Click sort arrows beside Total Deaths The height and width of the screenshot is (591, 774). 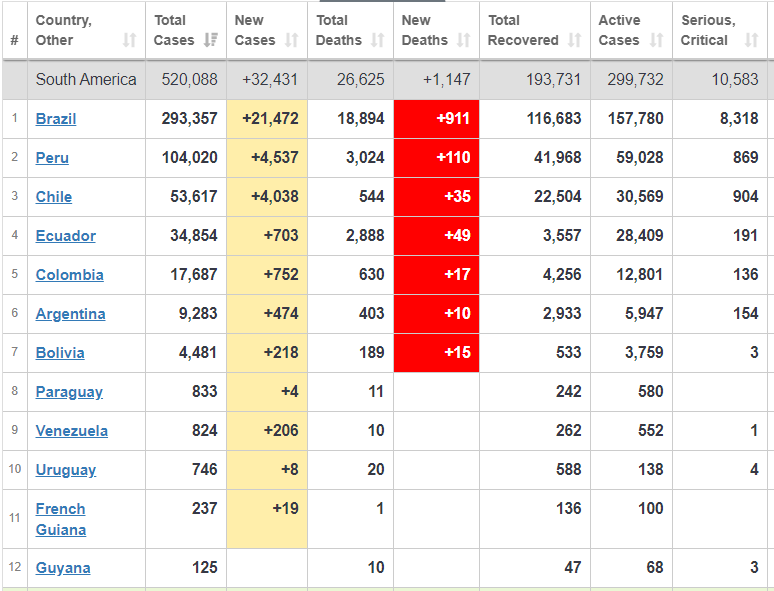[378, 40]
